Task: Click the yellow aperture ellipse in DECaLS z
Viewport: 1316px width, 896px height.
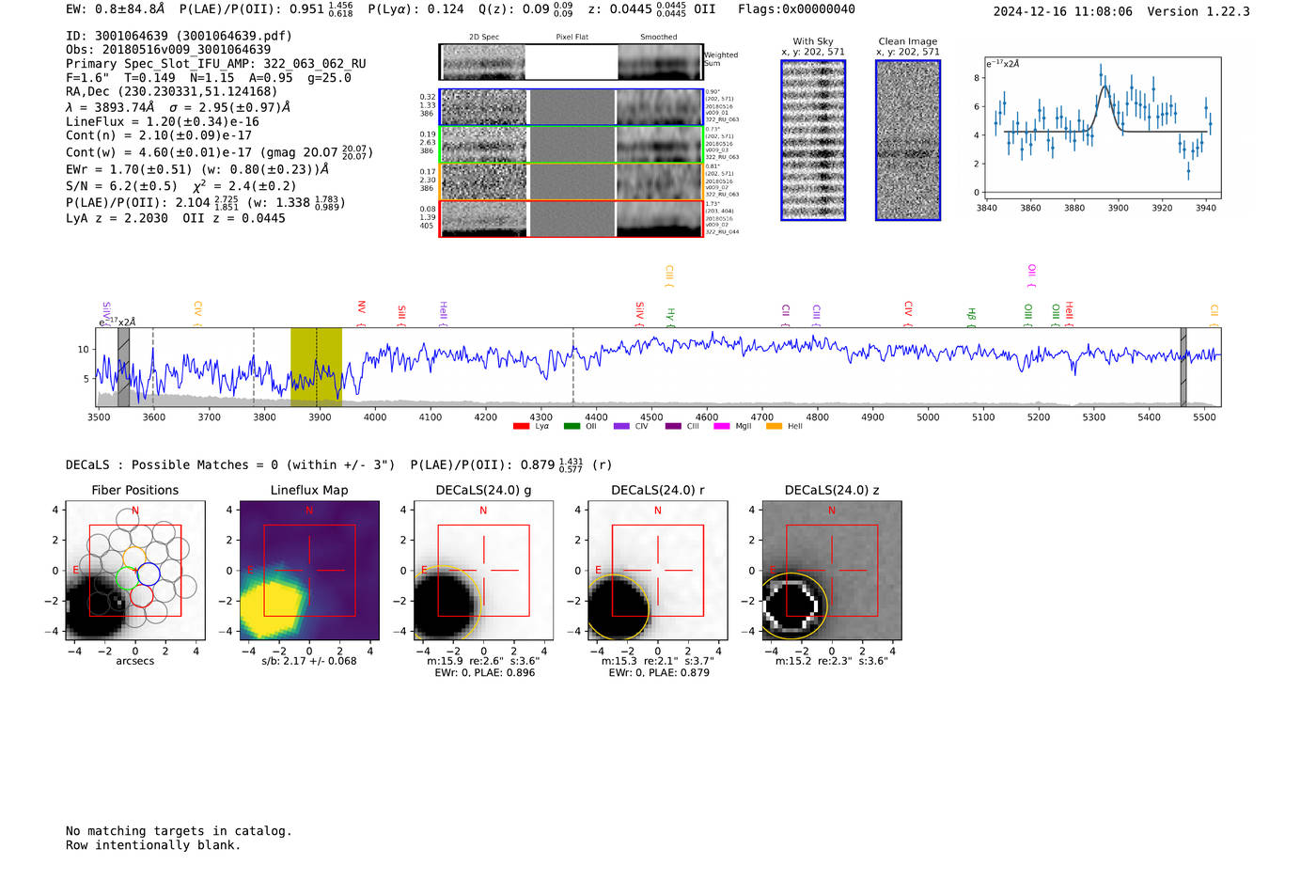Action: click(x=794, y=605)
